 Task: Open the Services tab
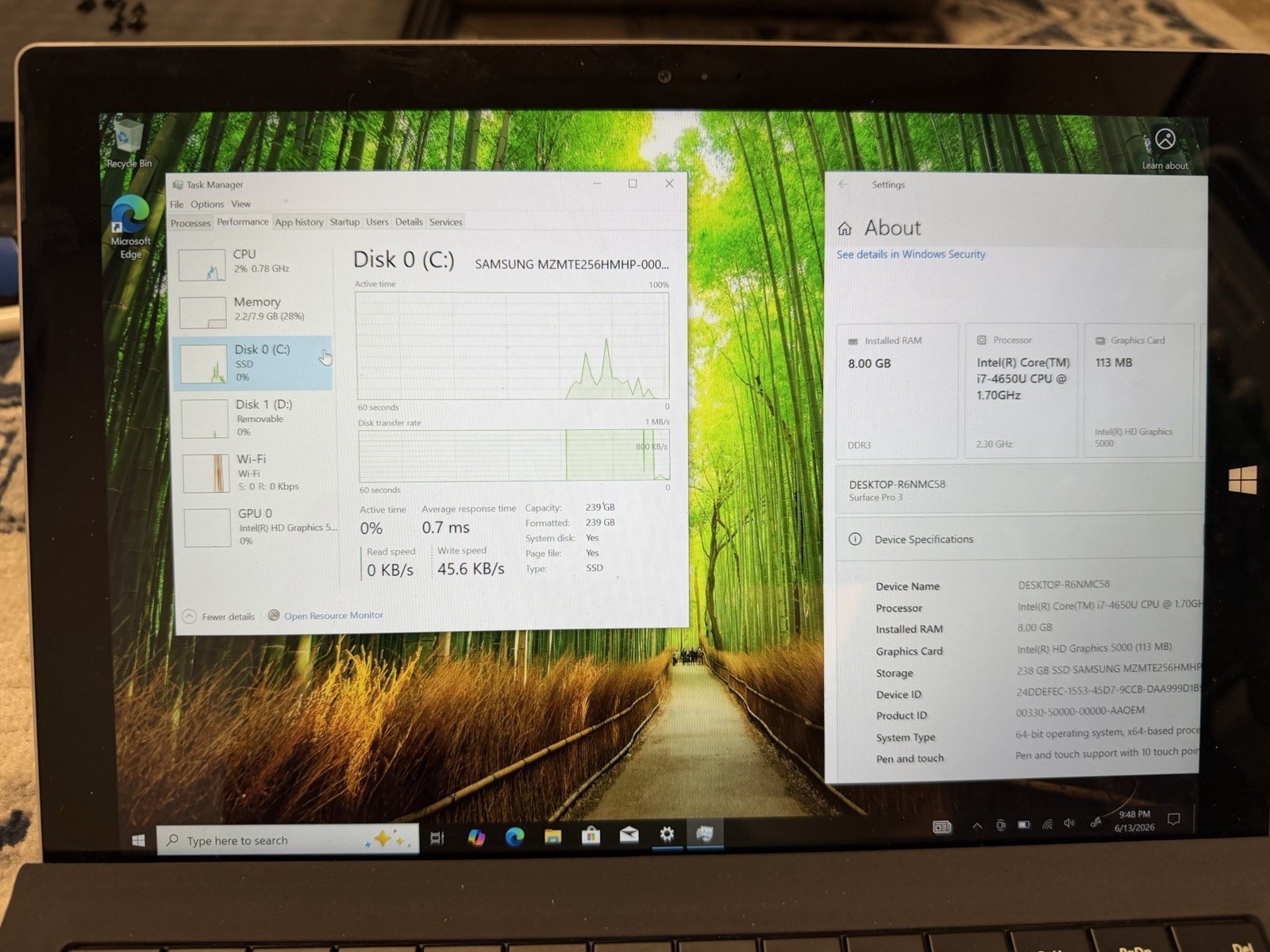445,222
